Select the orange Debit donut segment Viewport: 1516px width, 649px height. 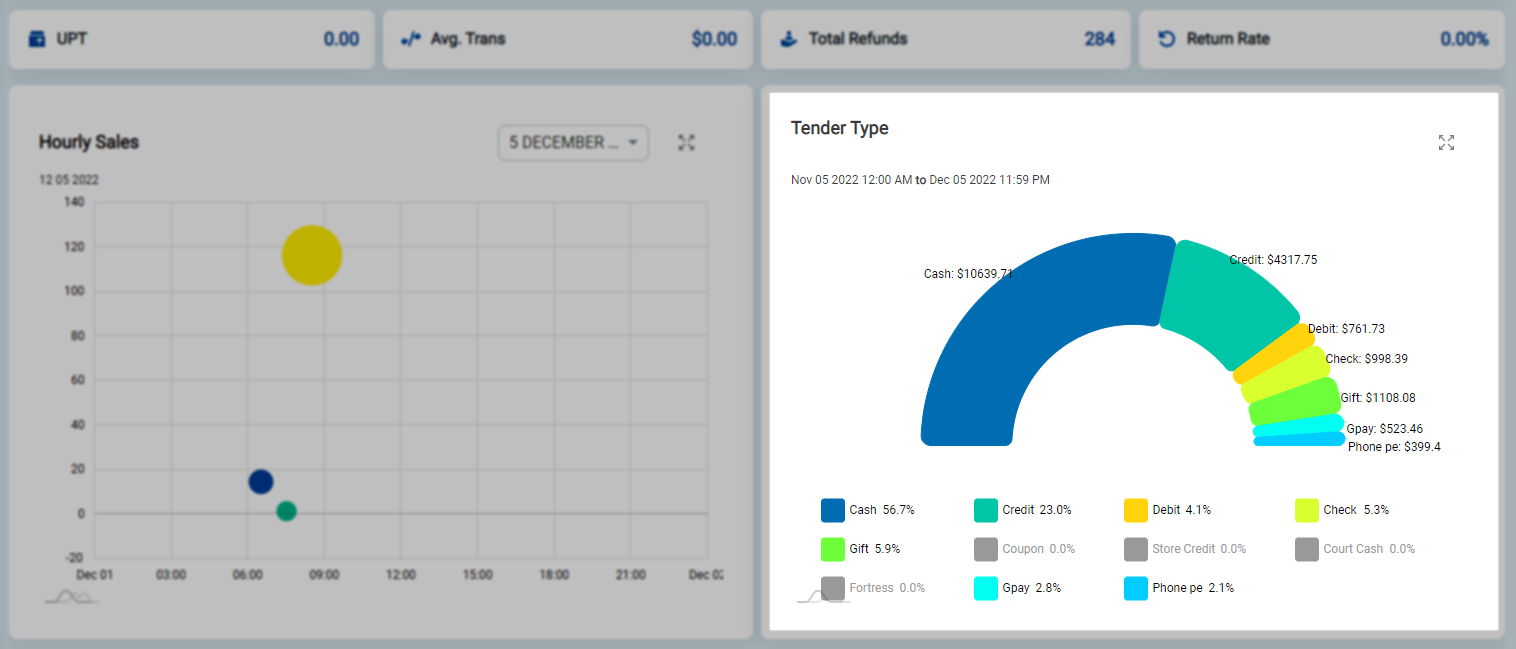(1274, 352)
